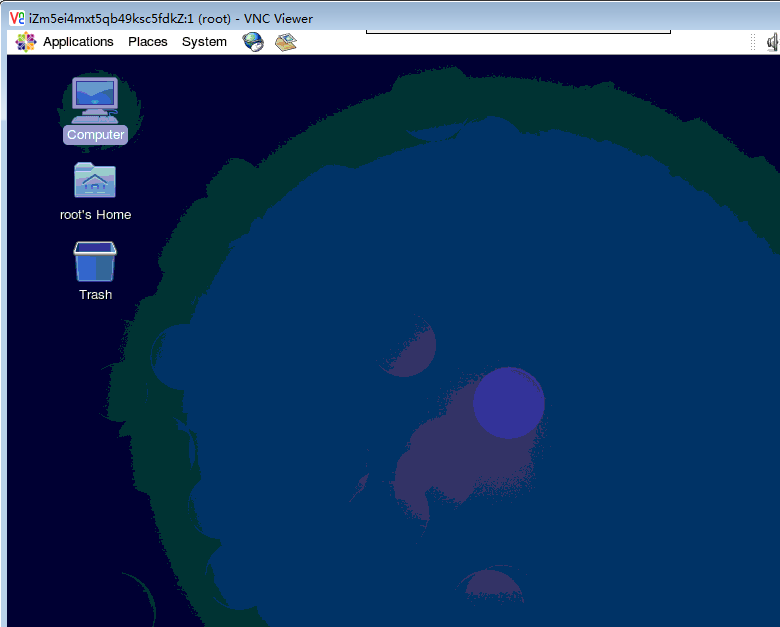Click the CentOS logo beside Applications
The width and height of the screenshot is (780, 627).
[x=26, y=42]
